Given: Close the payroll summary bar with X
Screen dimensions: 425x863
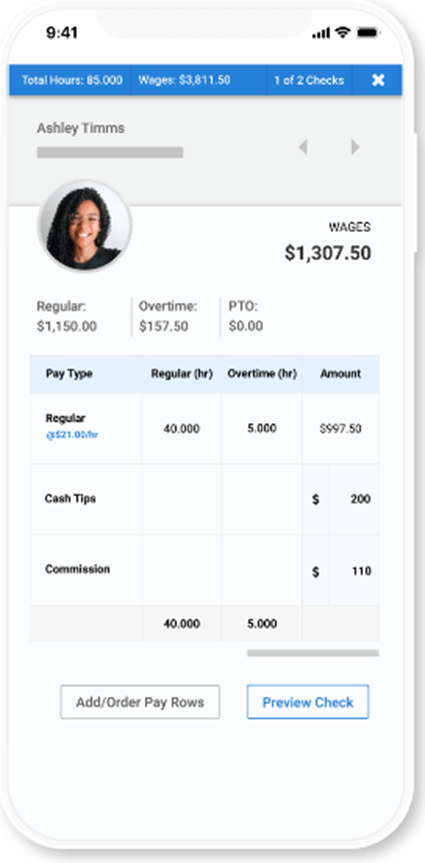Looking at the screenshot, I should (378, 80).
